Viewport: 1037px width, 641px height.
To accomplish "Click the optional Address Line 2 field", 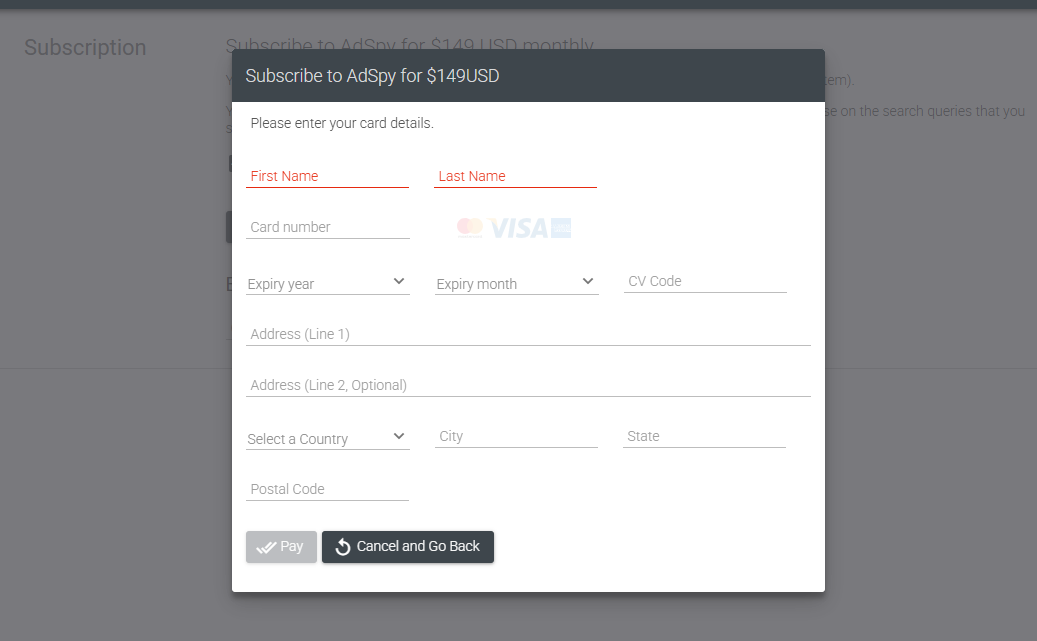I will click(528, 385).
